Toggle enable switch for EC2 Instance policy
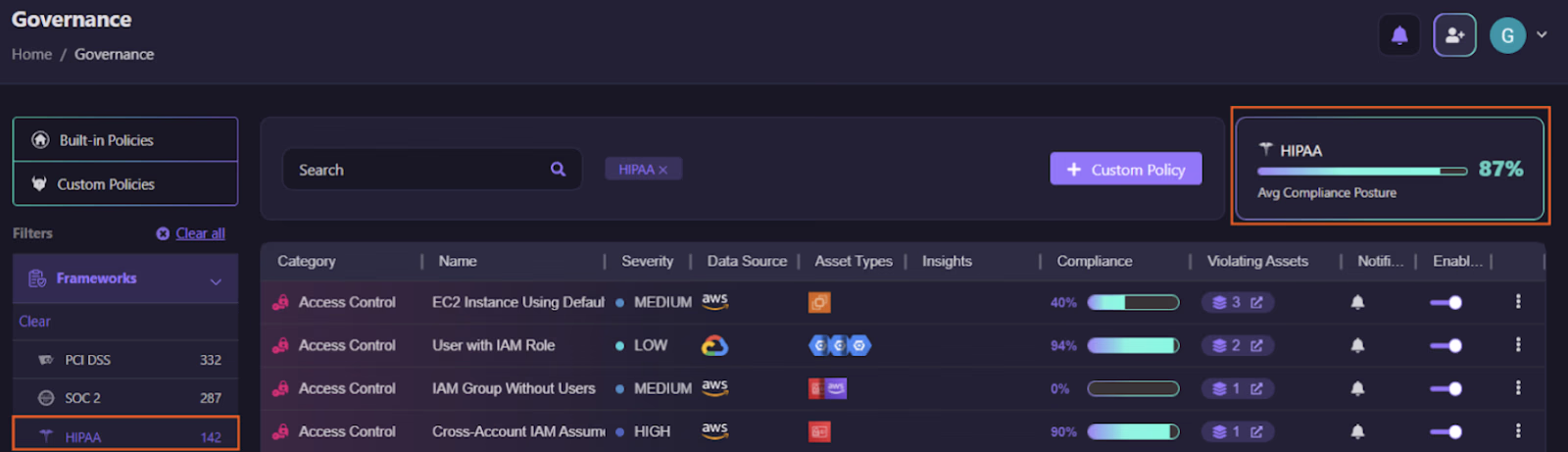The image size is (1568, 452). [x=1445, y=302]
